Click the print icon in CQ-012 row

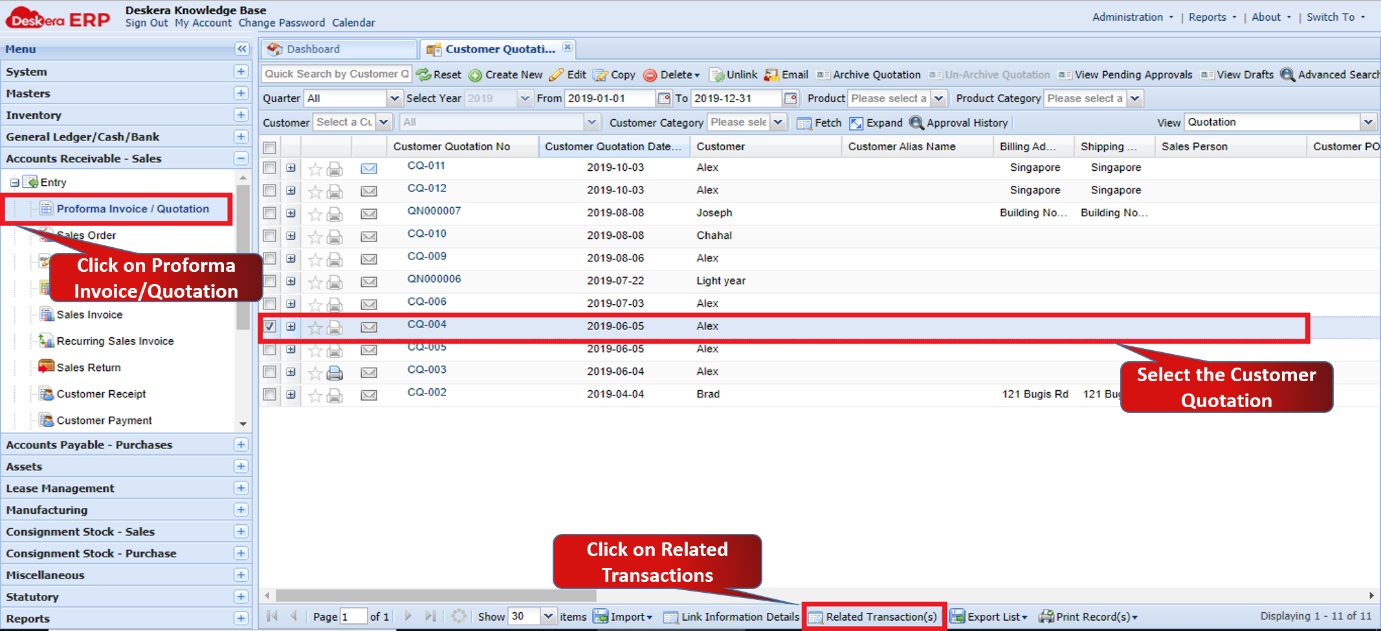pyautogui.click(x=335, y=191)
